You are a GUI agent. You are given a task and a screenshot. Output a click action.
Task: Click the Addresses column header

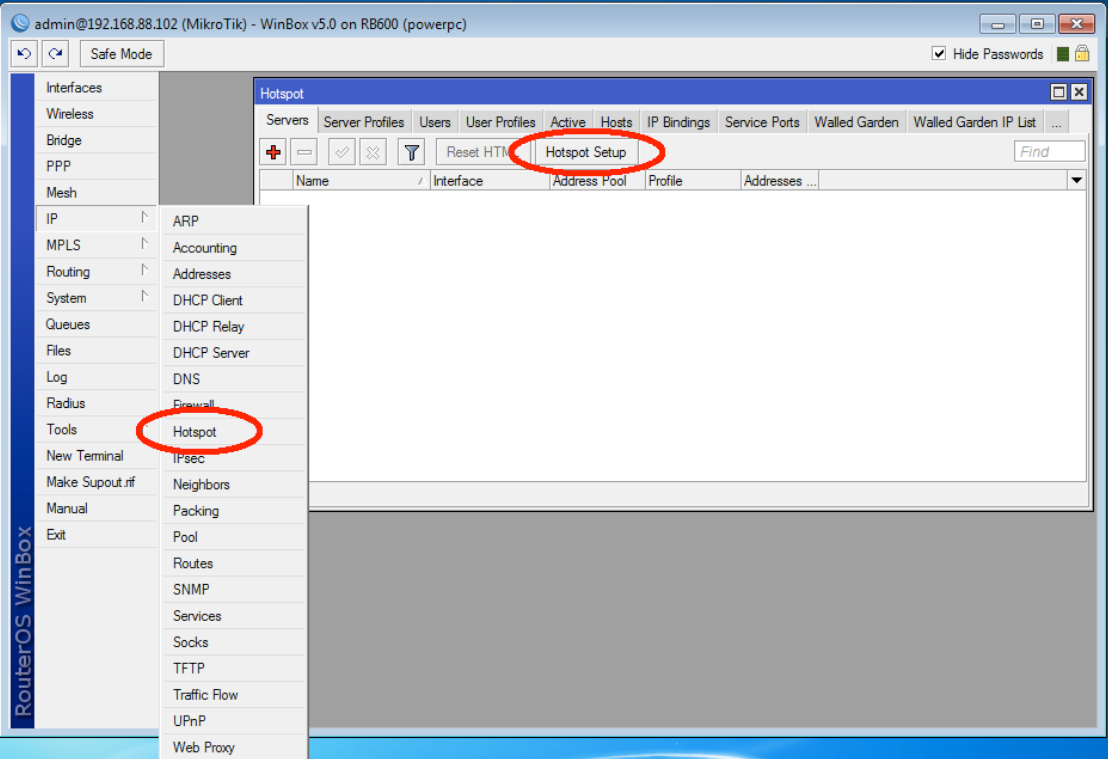point(780,181)
